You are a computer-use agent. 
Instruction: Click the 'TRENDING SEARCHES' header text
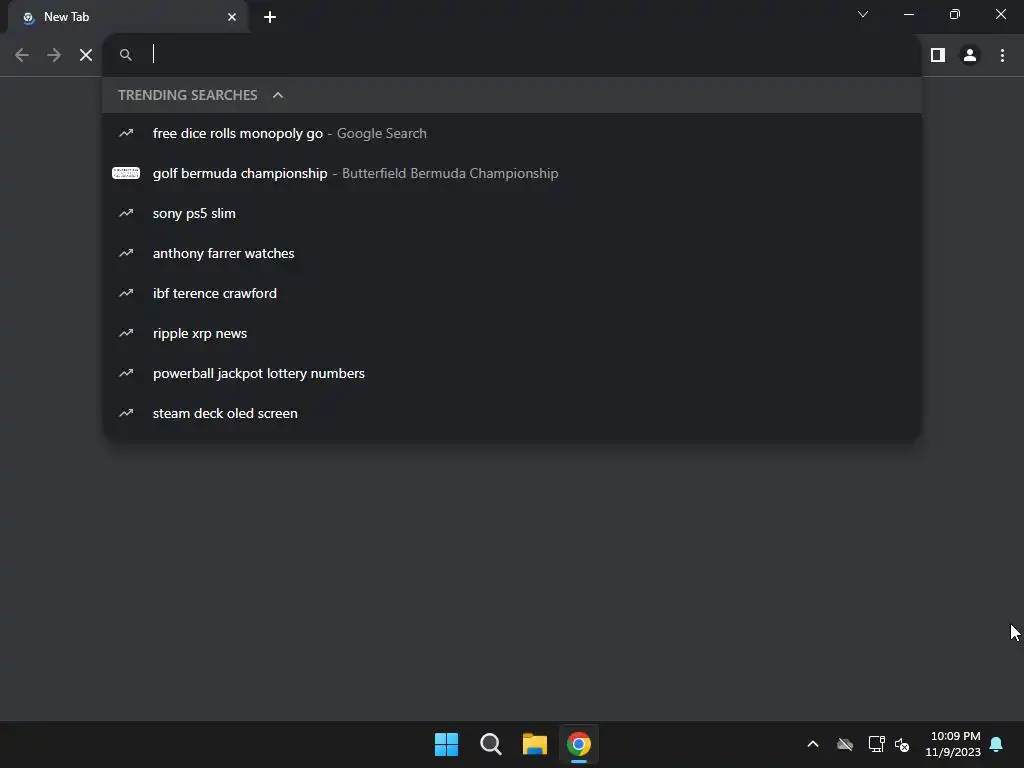(187, 95)
